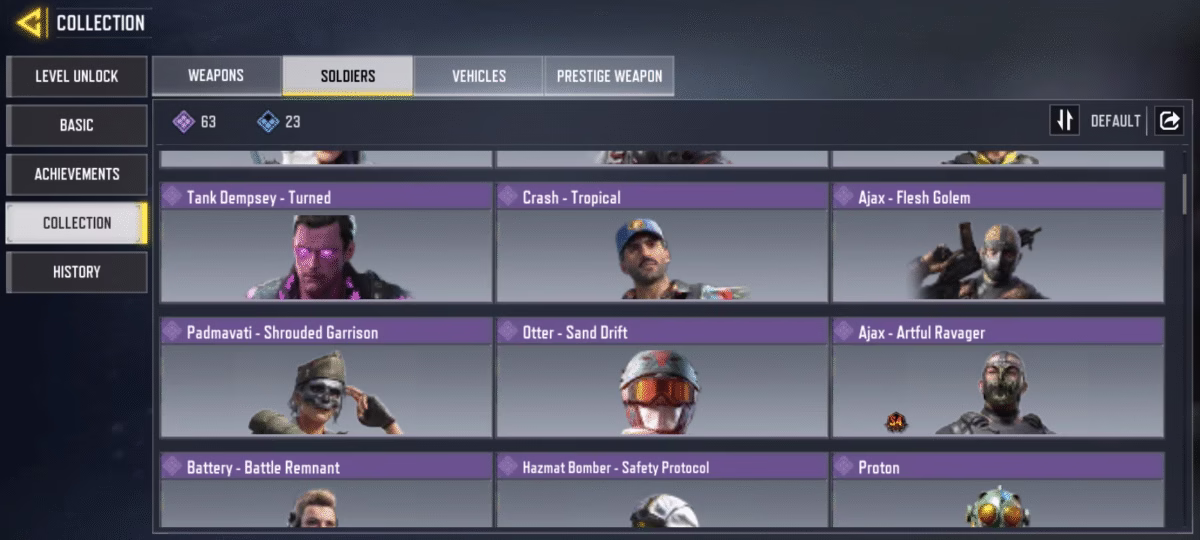Switch to the Vehicles tab
This screenshot has height=540, width=1200.
(x=479, y=76)
